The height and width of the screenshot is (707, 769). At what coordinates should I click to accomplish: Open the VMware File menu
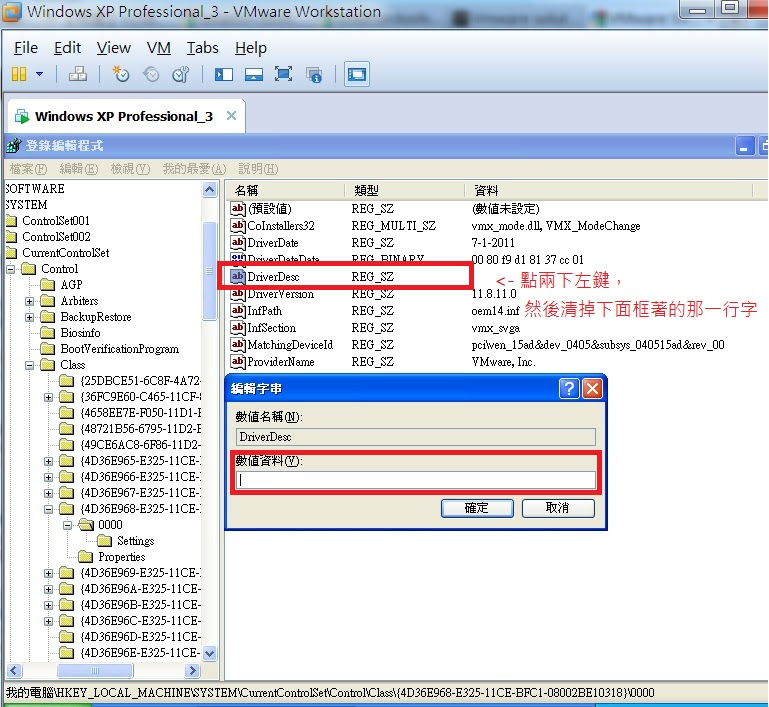[26, 48]
